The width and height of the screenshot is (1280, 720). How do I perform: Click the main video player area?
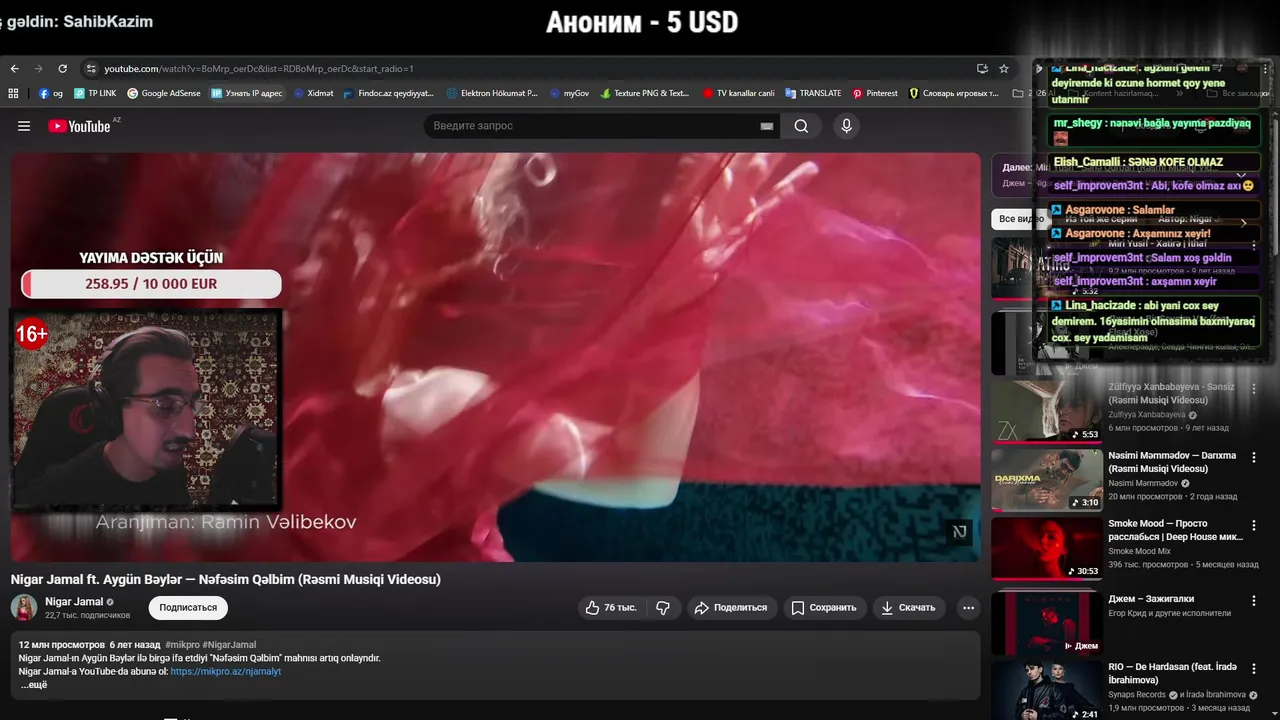pyautogui.click(x=495, y=357)
